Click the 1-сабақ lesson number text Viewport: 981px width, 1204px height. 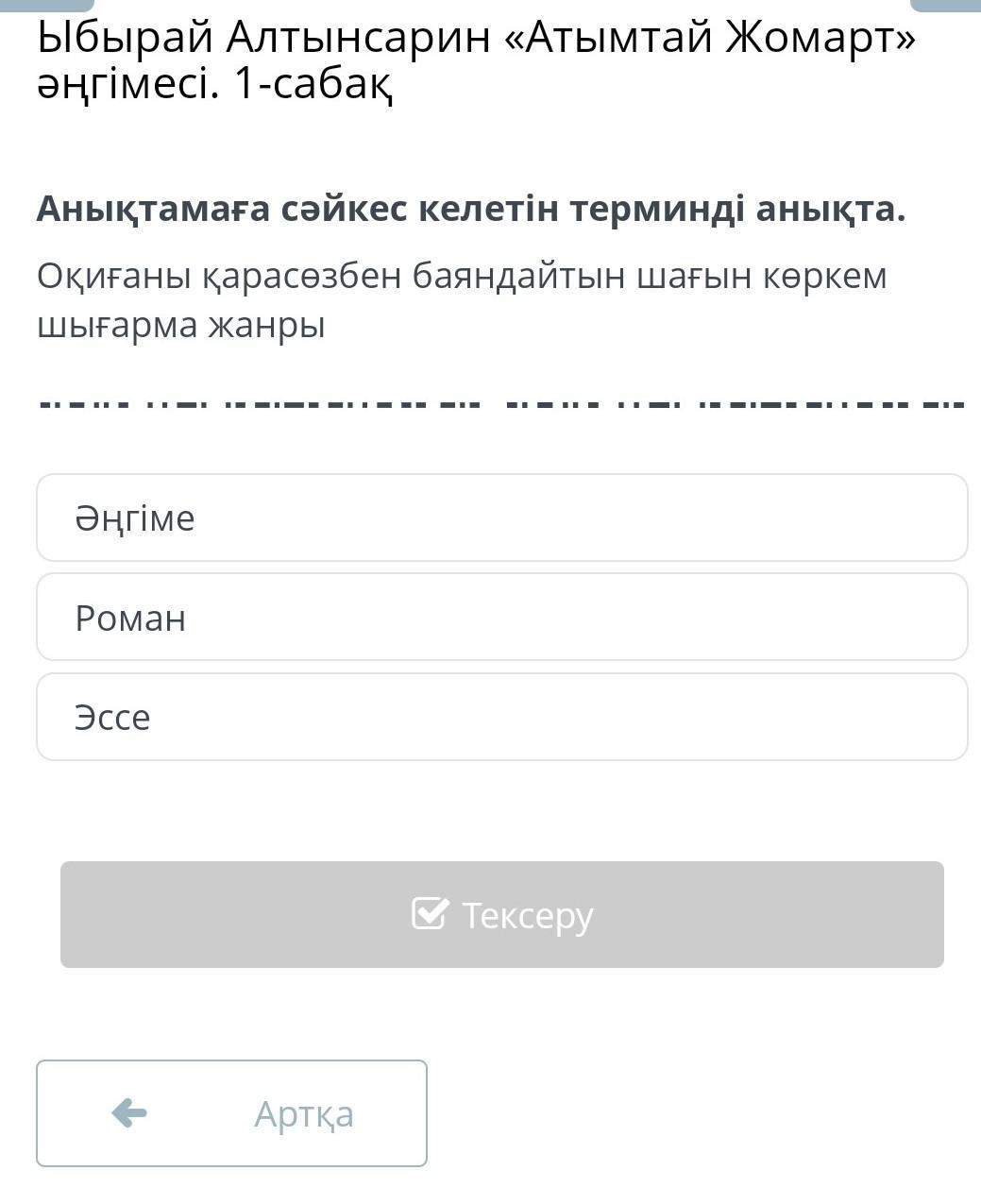pyautogui.click(x=313, y=85)
